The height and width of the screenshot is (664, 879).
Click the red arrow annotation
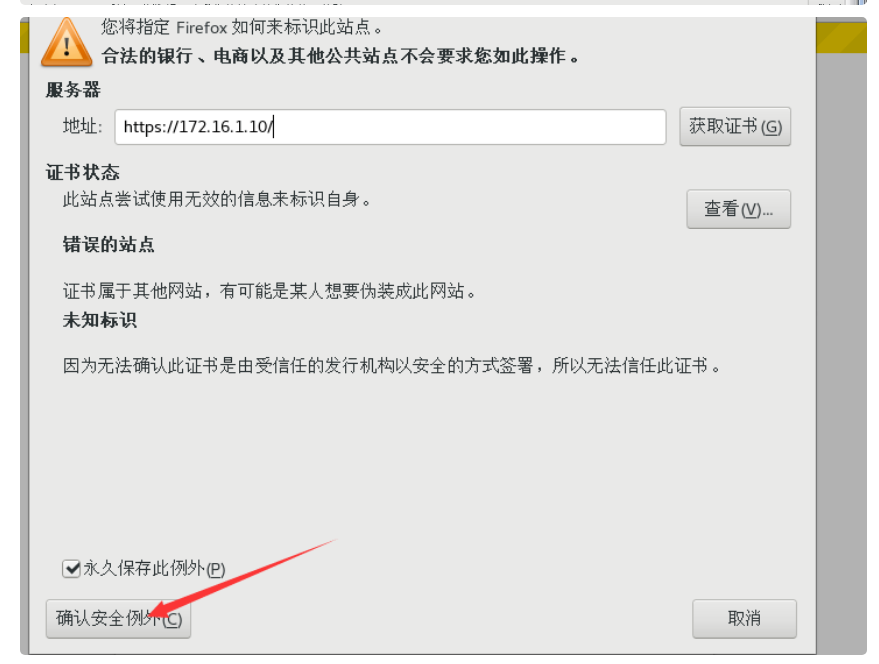point(243,578)
